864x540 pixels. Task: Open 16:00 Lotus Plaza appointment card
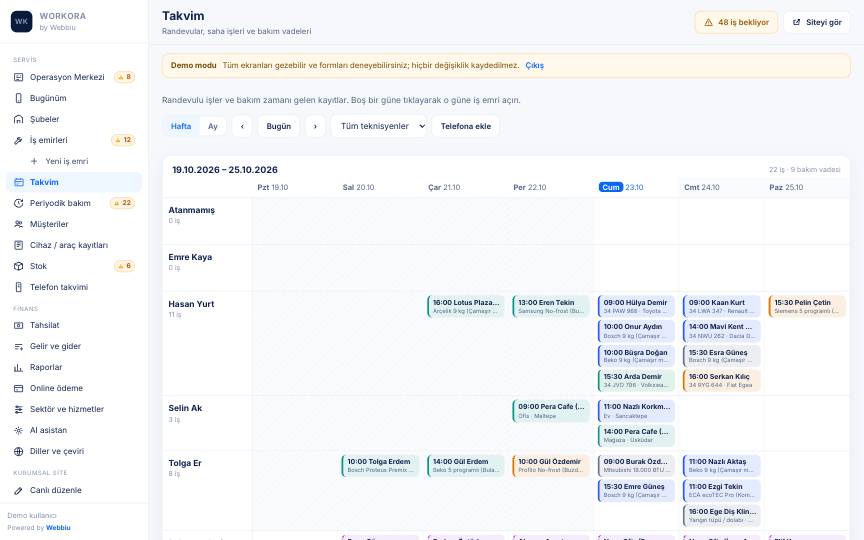[x=466, y=306]
